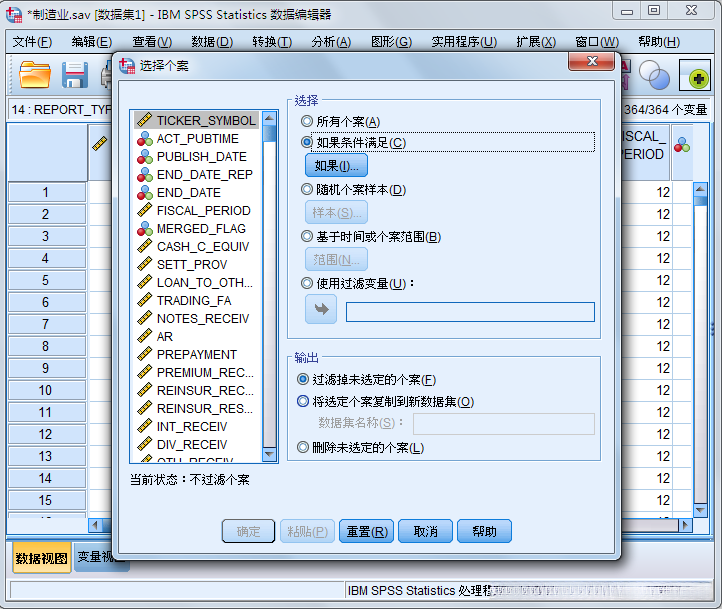This screenshot has height=609, width=722.
Task: Click the Save disk icon in toolbar
Action: coord(75,75)
